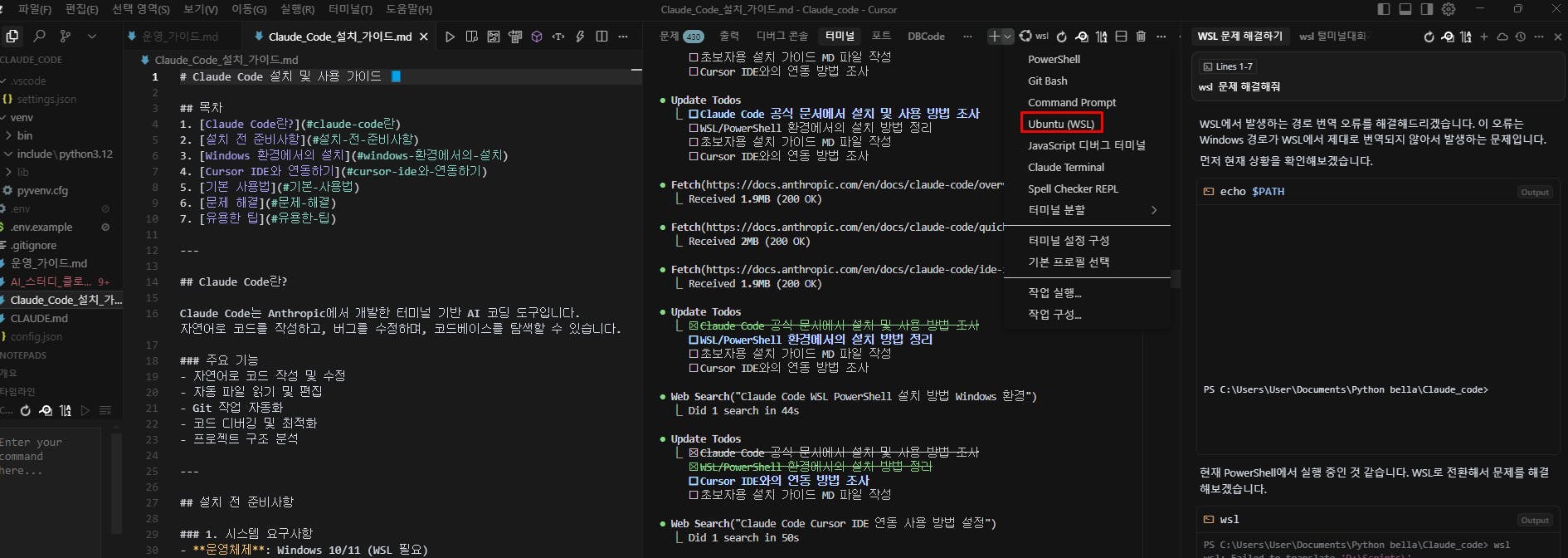Switch to 출력 panel tab
1568x558 pixels.
729,37
